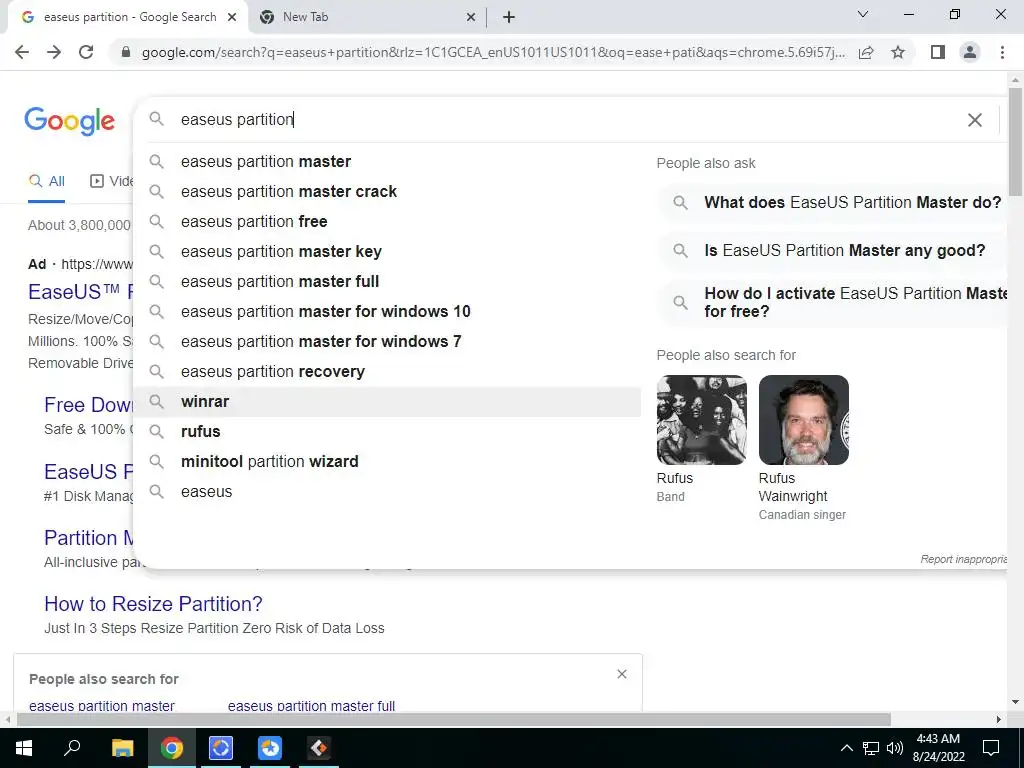Viewport: 1024px width, 768px height.
Task: Open Chrome three-dot menu
Action: point(1002,52)
